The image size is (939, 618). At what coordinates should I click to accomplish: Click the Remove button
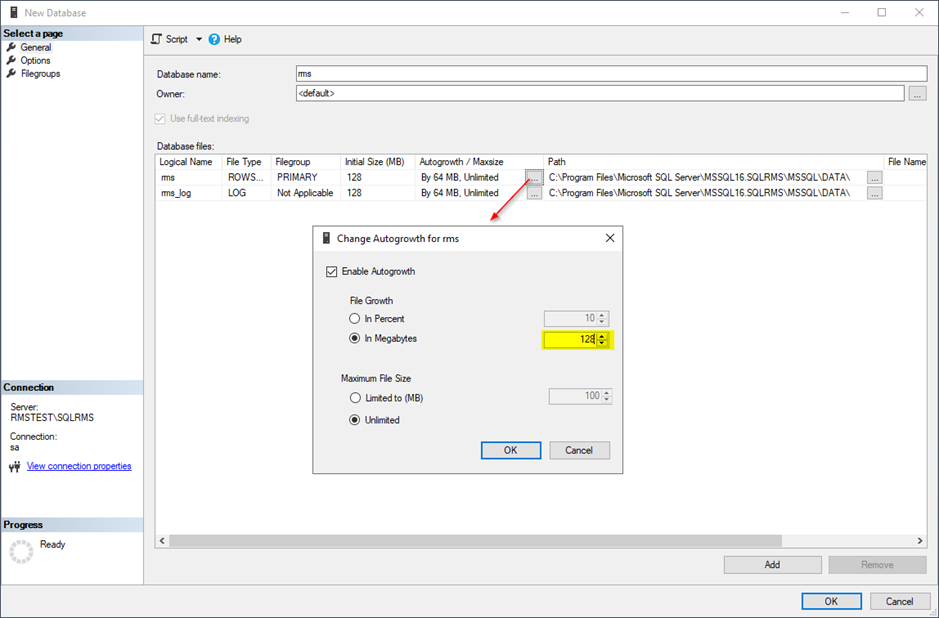tap(877, 565)
